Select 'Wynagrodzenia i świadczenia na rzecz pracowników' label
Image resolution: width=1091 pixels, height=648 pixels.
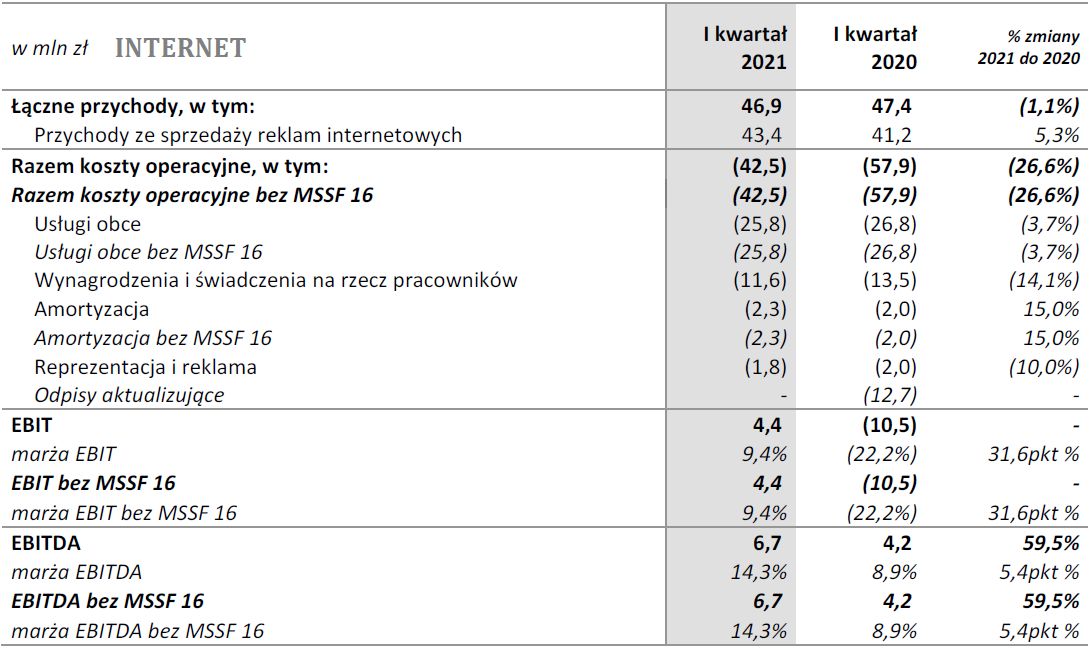point(276,281)
